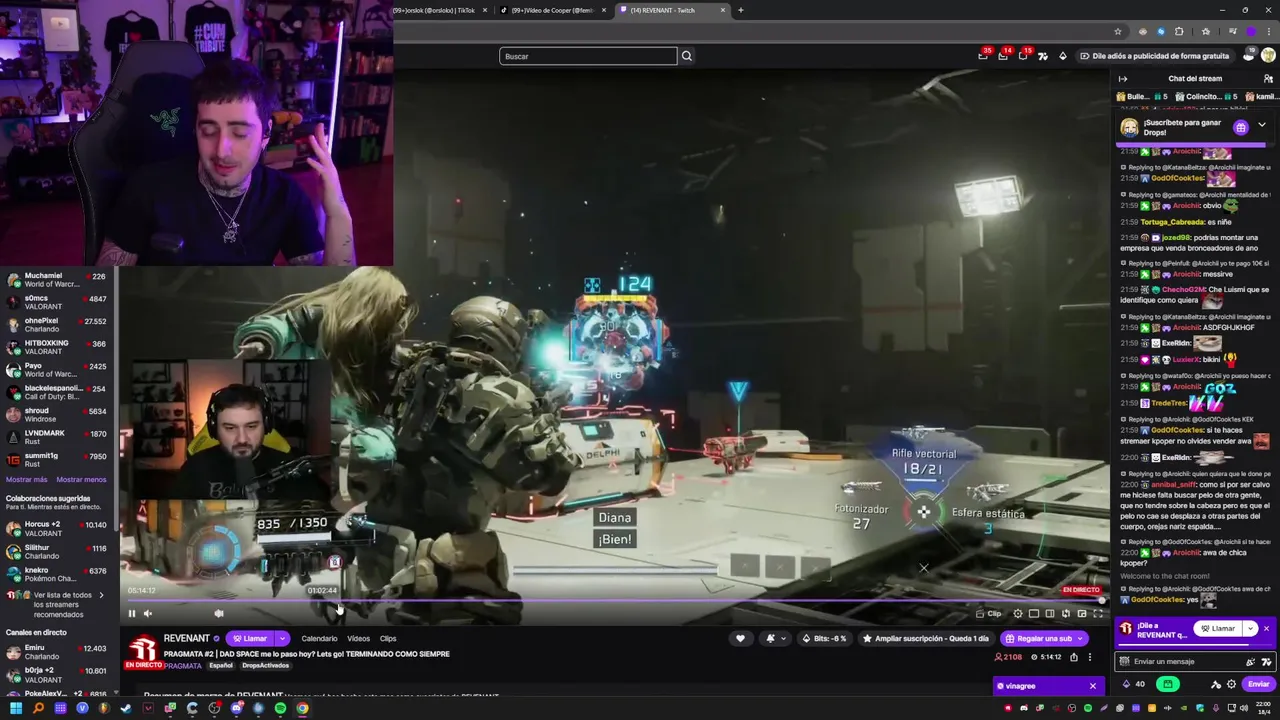The height and width of the screenshot is (720, 1280).
Task: Open the user profile avatar menu
Action: tap(1268, 56)
